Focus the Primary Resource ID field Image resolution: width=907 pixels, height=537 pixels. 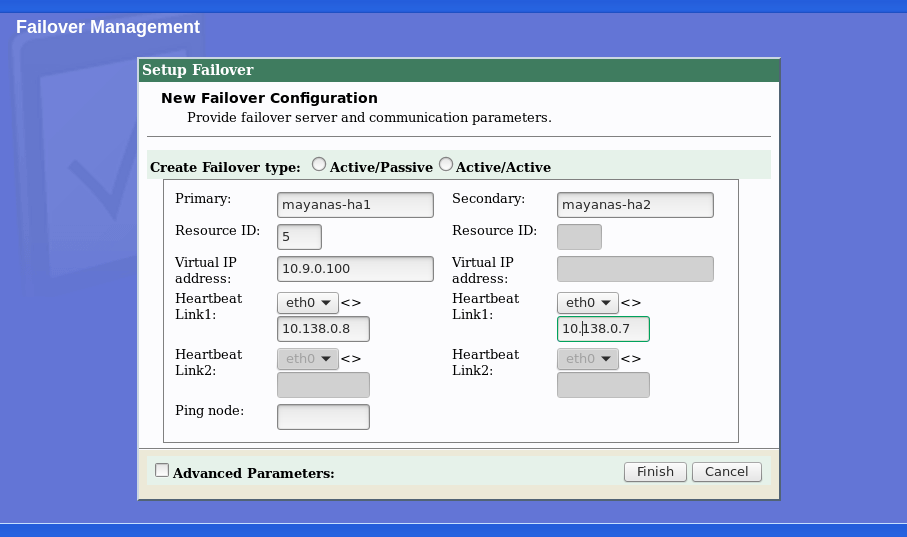pos(299,237)
